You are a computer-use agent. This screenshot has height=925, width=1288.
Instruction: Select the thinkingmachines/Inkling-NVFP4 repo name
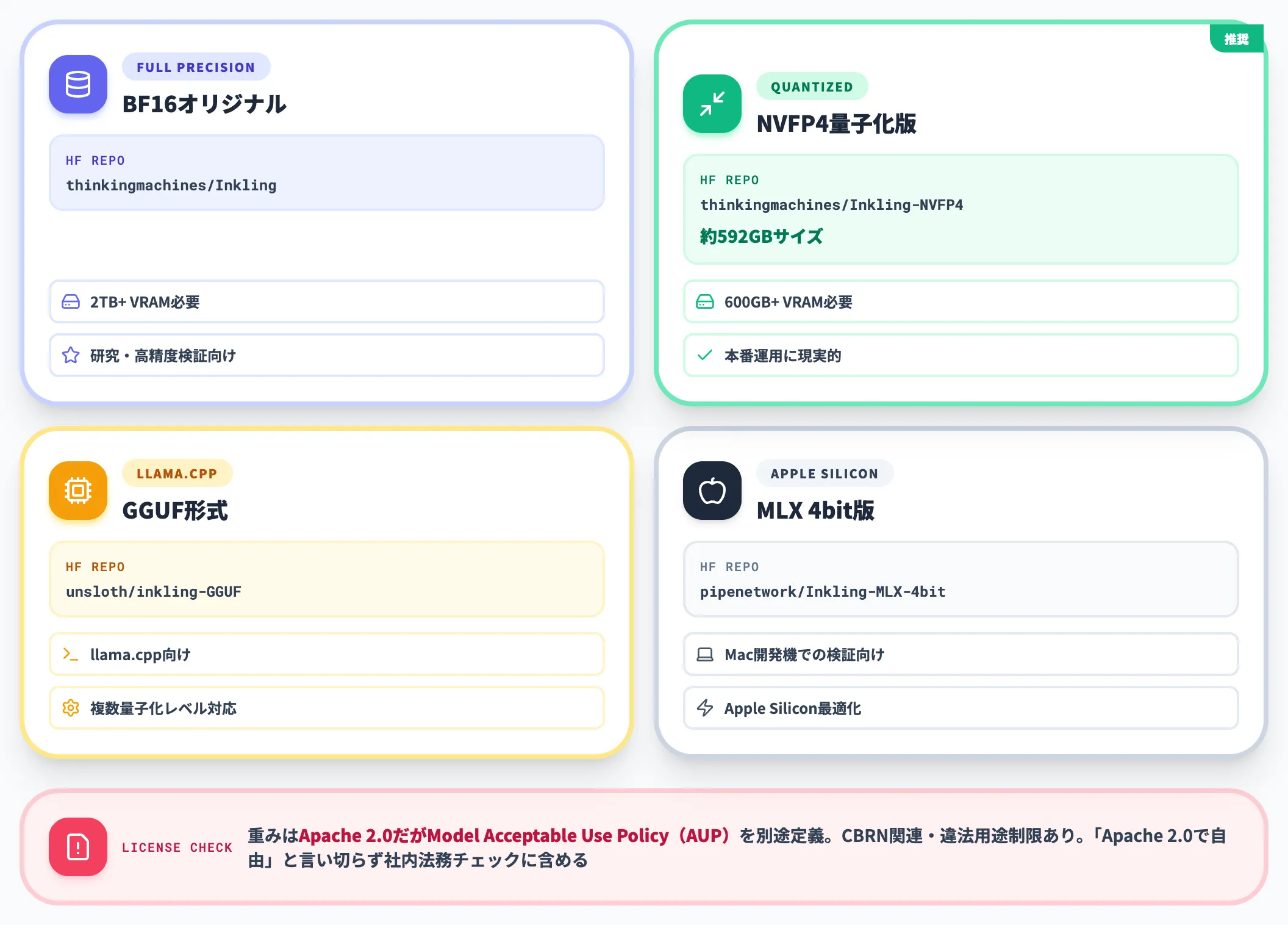(x=832, y=205)
